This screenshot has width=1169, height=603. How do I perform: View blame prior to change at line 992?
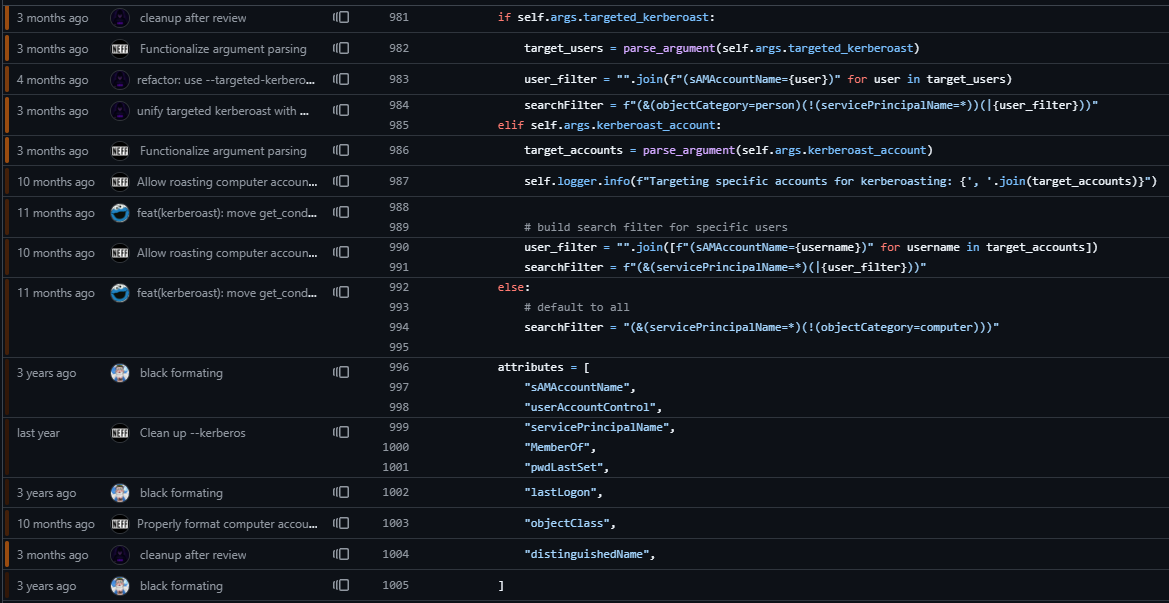[341, 293]
